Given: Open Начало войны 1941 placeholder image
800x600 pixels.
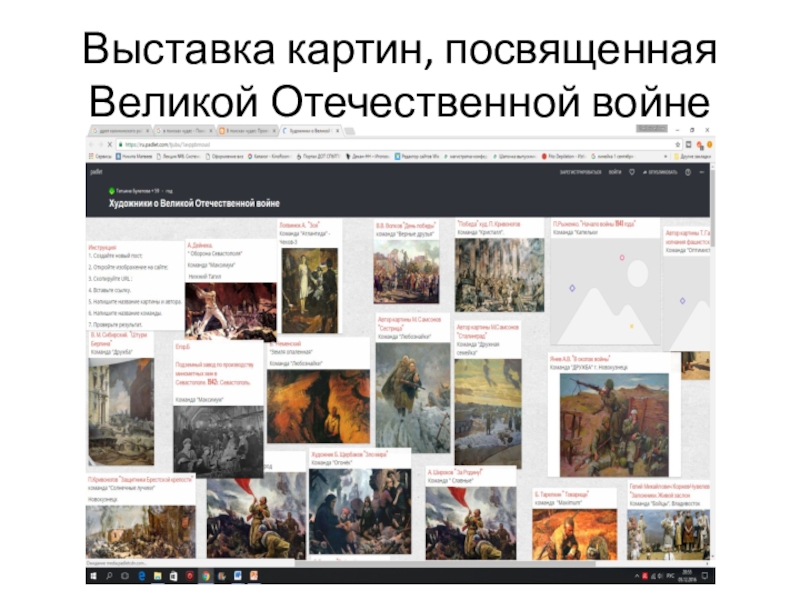Looking at the screenshot, I should click(605, 292).
